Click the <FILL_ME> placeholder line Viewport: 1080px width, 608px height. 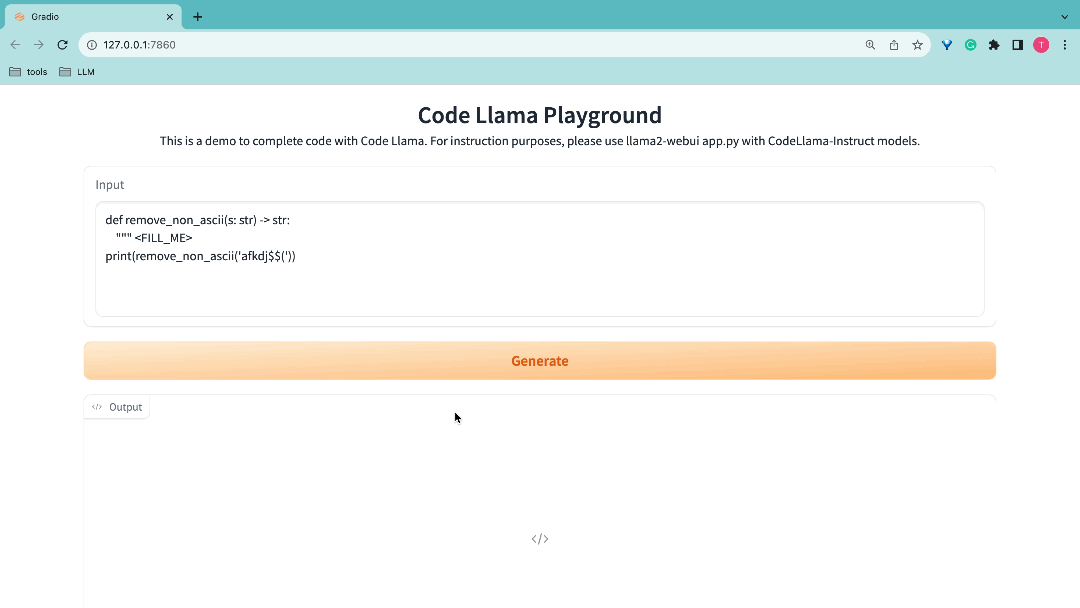(154, 238)
